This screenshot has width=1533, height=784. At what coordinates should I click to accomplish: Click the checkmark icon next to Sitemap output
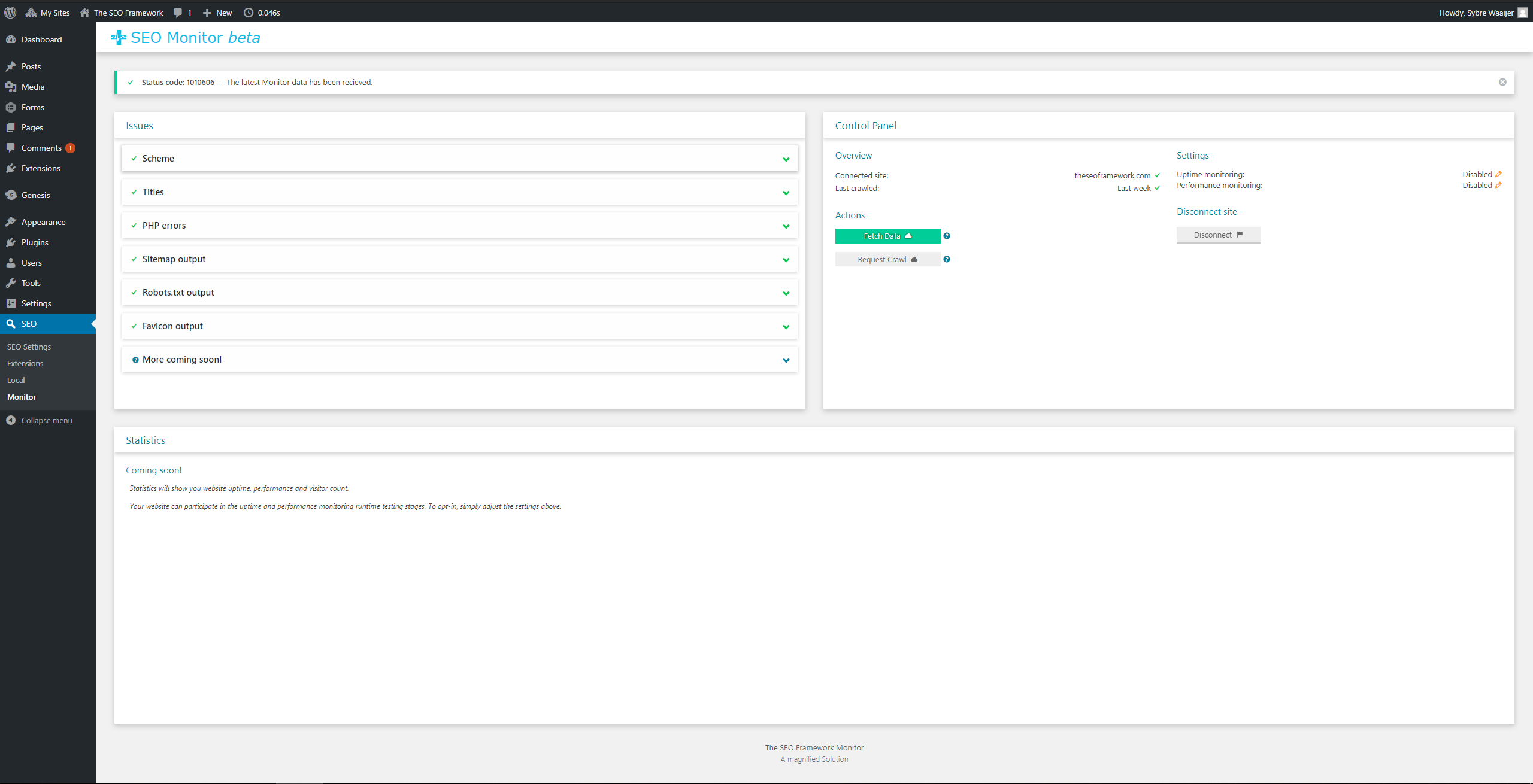coord(134,259)
